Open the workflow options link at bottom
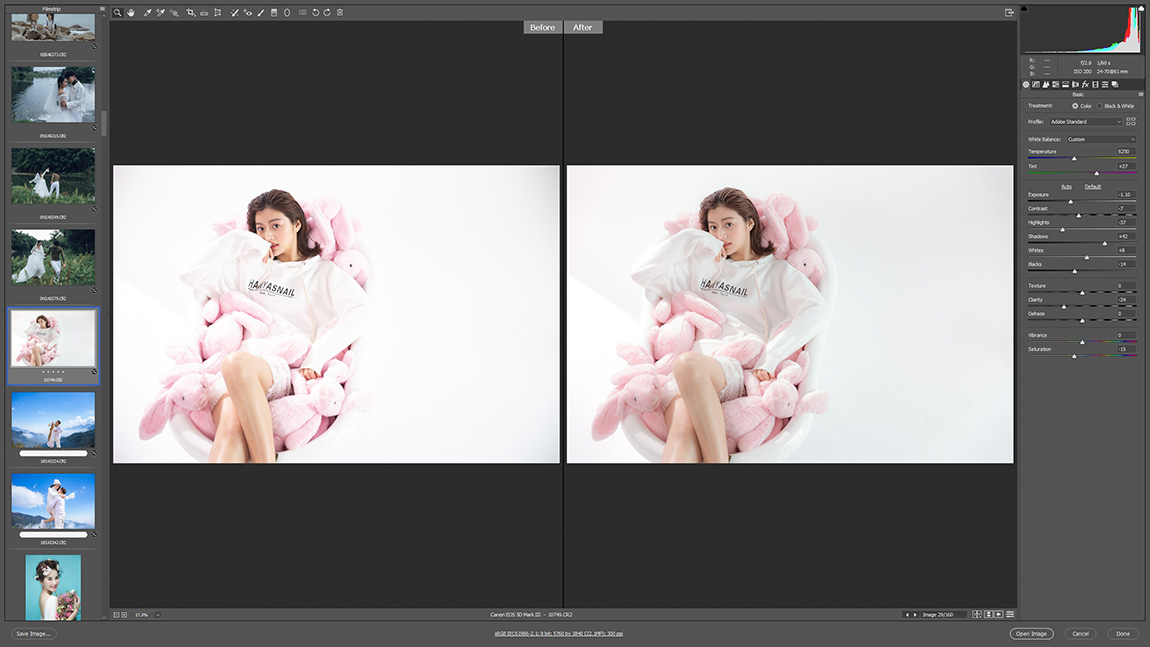This screenshot has width=1150, height=647. (559, 634)
